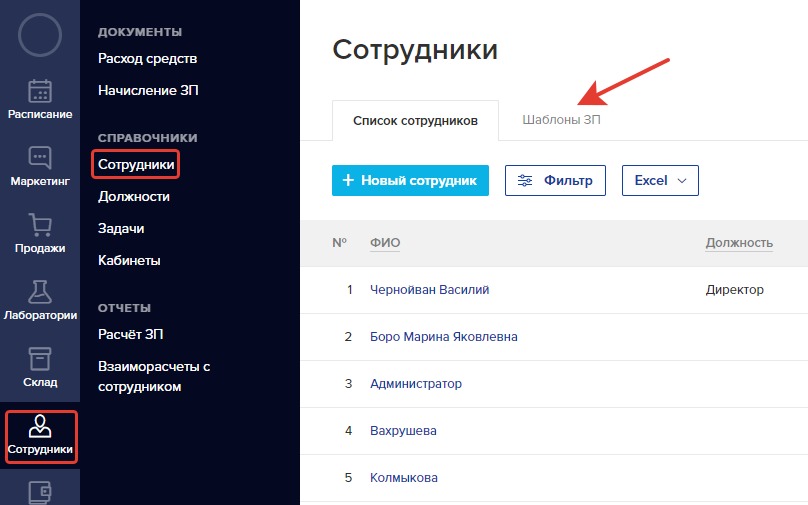Image resolution: width=808 pixels, height=505 pixels.
Task: Click the СПРАВОЧНИКИ section heading
Action: click(x=147, y=138)
